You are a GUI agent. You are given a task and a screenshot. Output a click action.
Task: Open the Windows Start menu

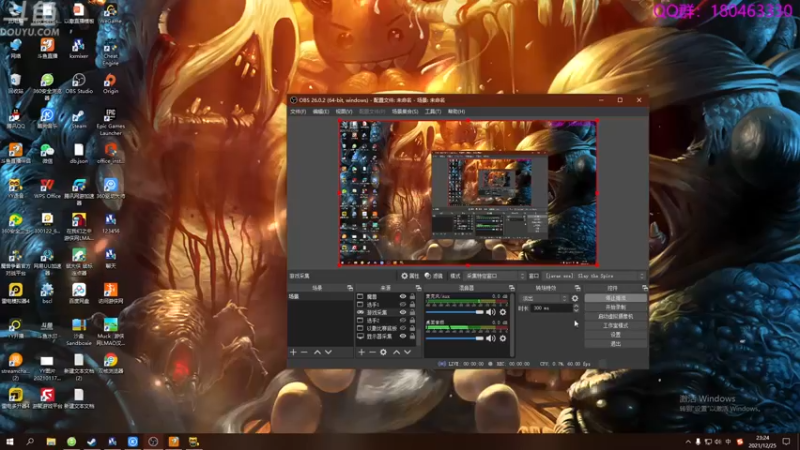[x=10, y=442]
